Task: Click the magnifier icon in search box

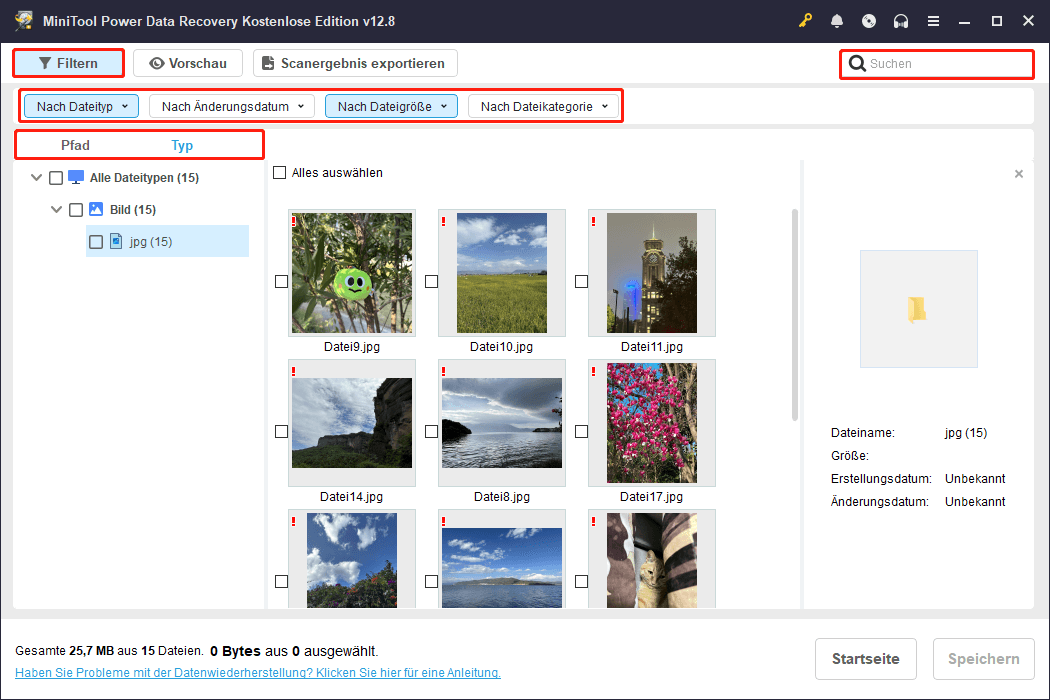Action: point(857,64)
